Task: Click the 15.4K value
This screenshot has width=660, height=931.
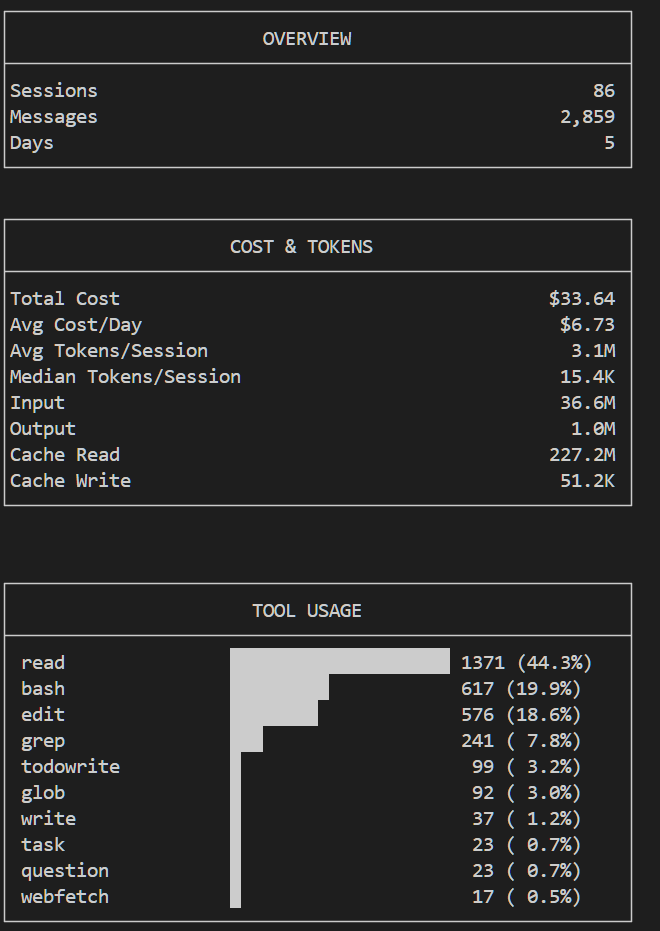Action: point(588,377)
